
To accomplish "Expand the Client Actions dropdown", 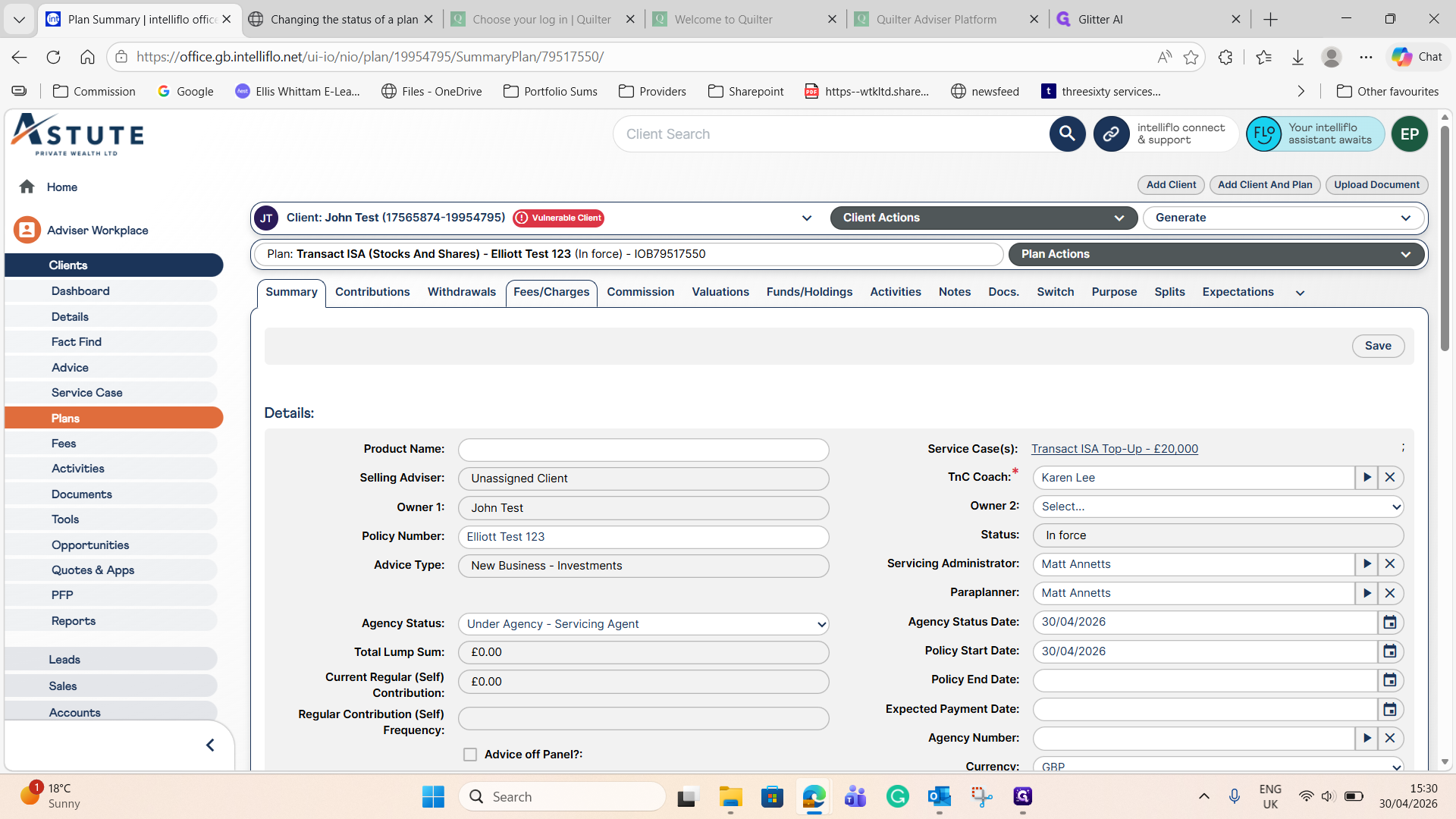I will click(984, 218).
